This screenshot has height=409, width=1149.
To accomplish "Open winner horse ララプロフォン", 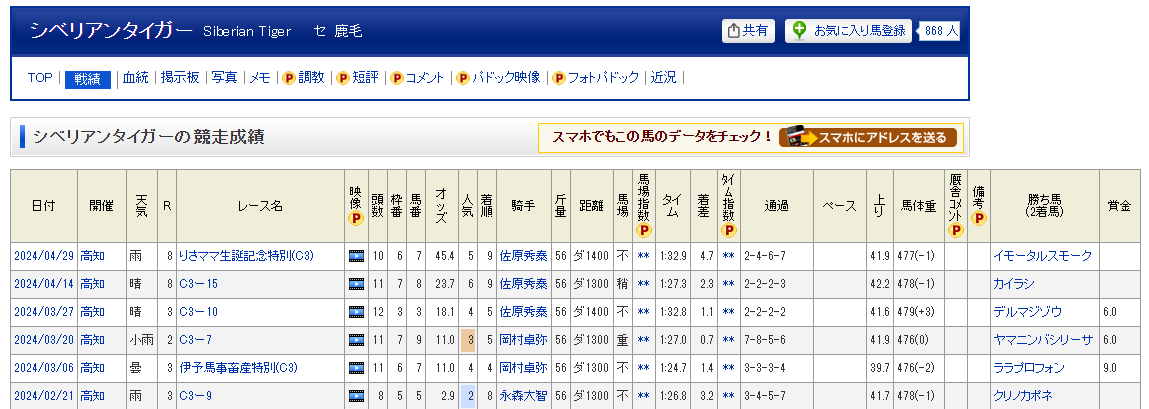I will (1029, 368).
